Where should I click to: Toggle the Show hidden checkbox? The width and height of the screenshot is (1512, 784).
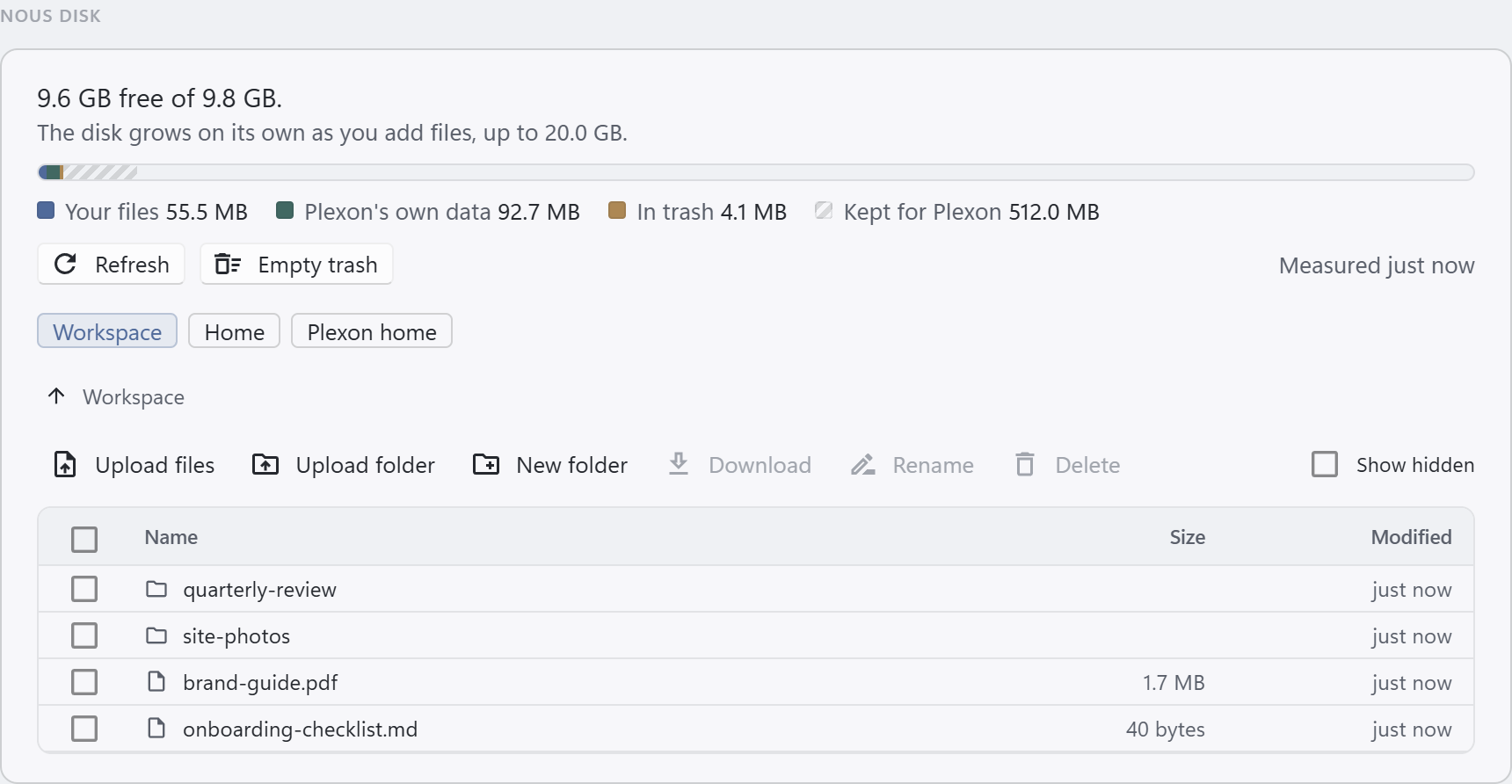[x=1325, y=464]
